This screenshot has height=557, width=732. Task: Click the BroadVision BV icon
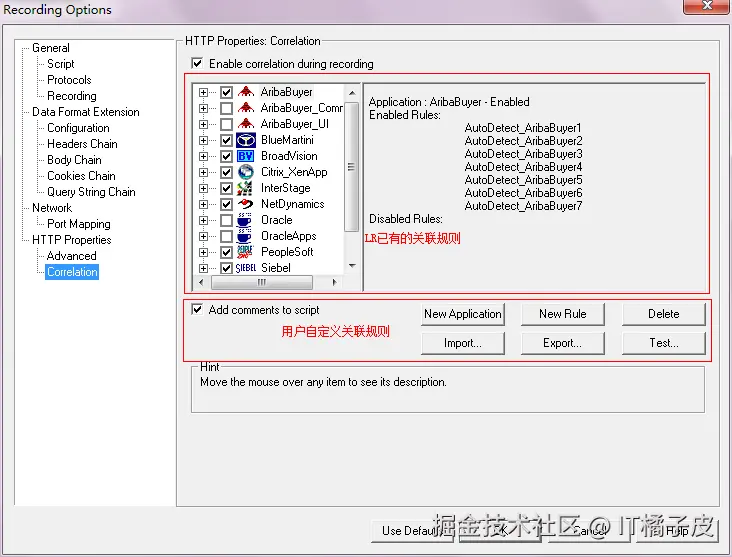click(246, 156)
